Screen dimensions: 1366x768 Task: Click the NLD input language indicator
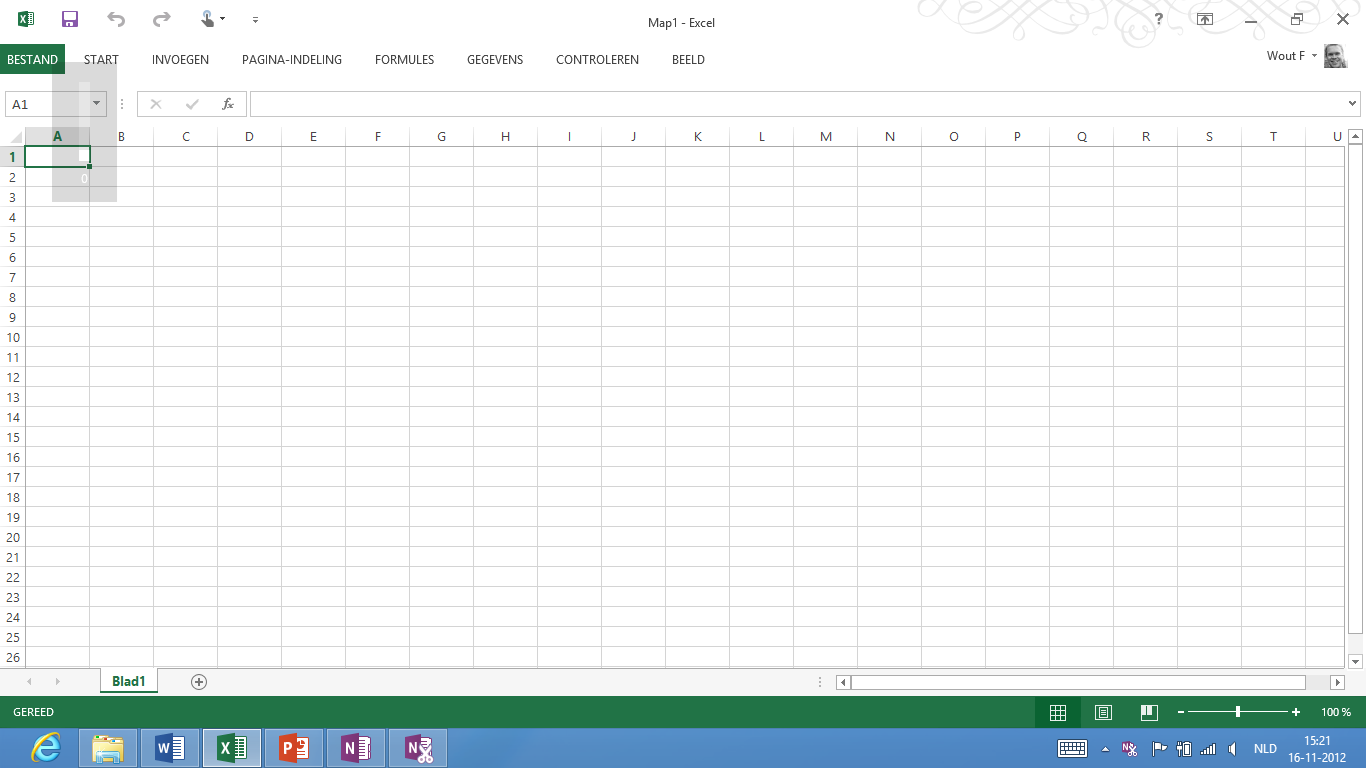click(x=1265, y=748)
